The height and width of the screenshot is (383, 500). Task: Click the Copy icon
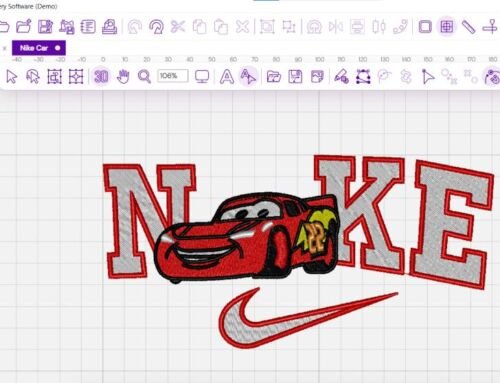click(199, 27)
